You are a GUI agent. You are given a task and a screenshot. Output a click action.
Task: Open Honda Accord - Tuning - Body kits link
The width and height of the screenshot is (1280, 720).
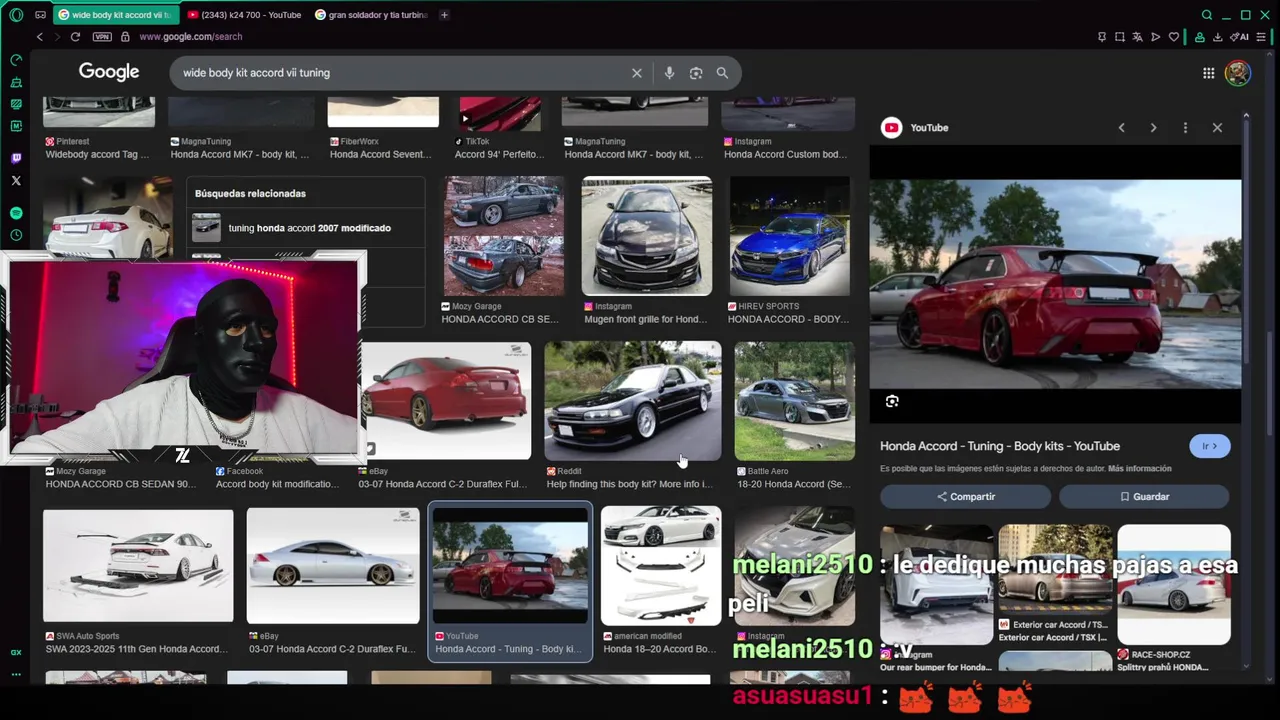pos(1000,446)
